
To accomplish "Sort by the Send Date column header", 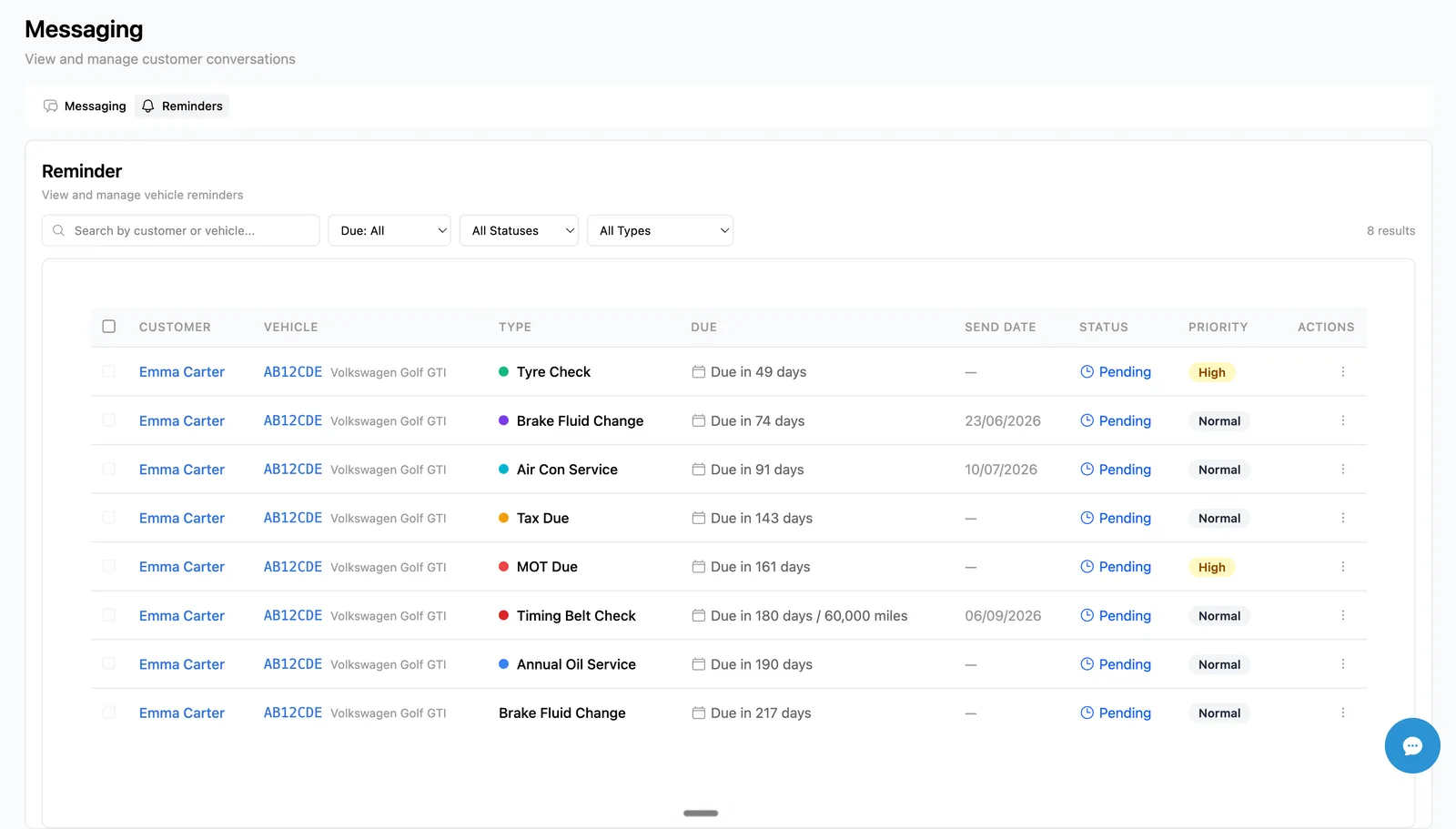I will (x=1000, y=328).
